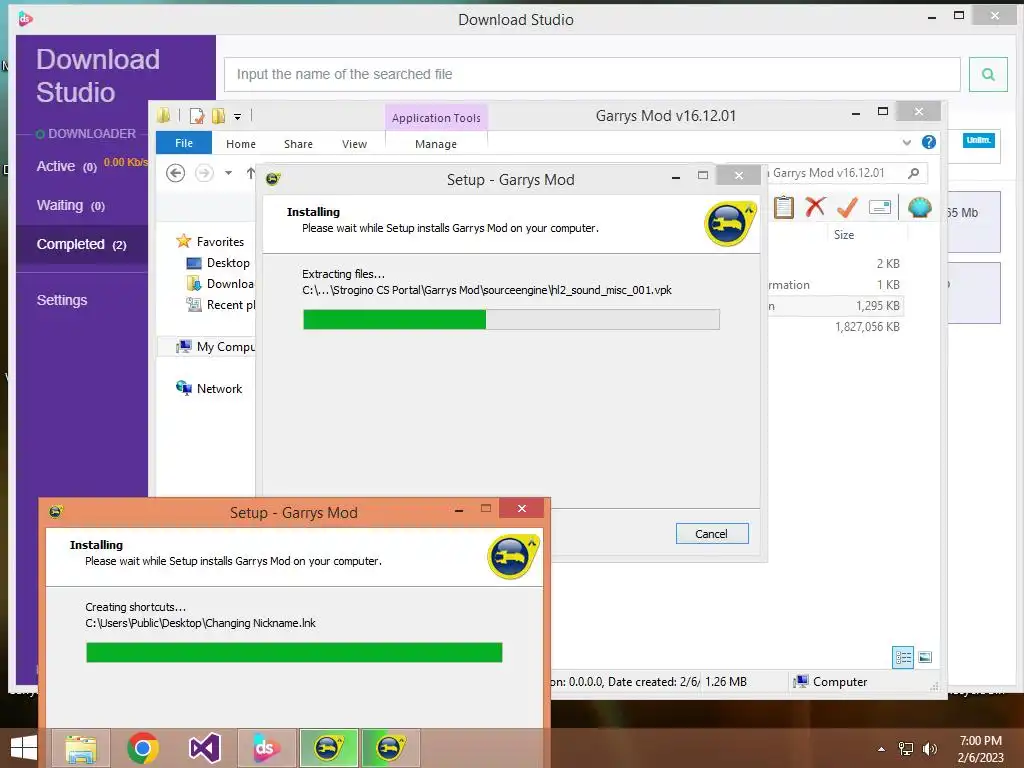
Task: Switch to the Share ribbon tab
Action: [298, 144]
